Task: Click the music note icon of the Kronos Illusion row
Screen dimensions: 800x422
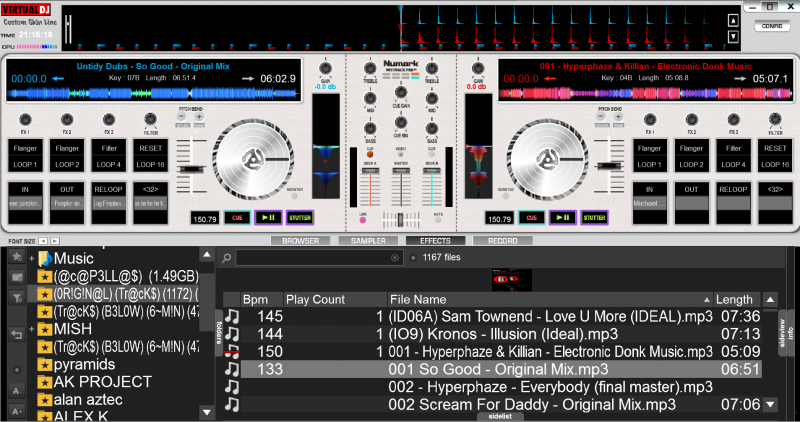Action: (232, 334)
